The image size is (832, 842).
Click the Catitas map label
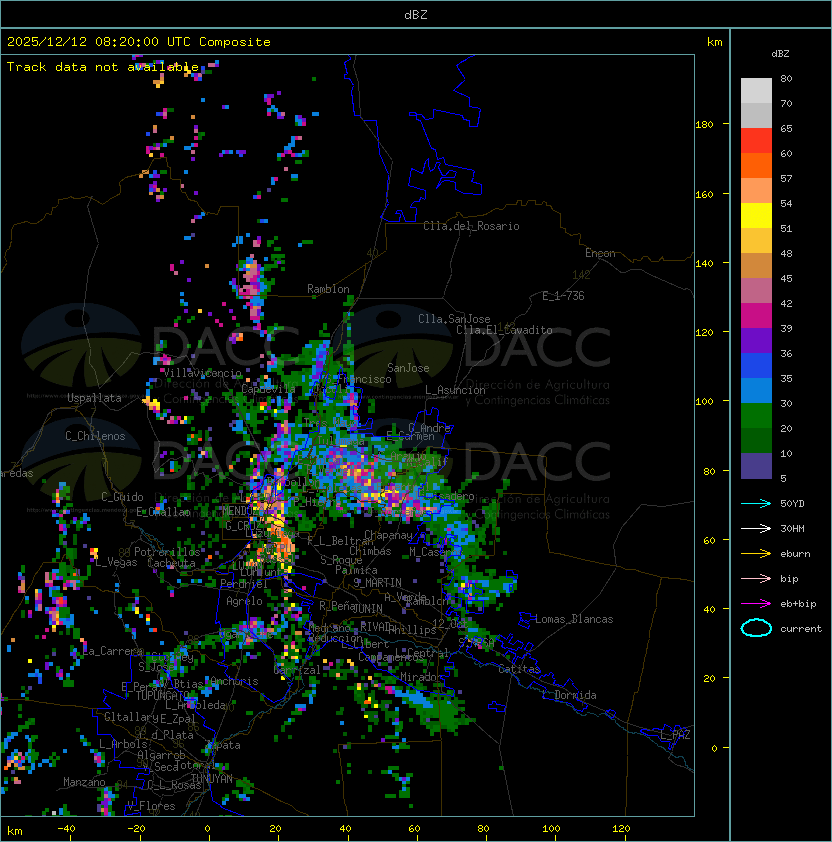519,669
